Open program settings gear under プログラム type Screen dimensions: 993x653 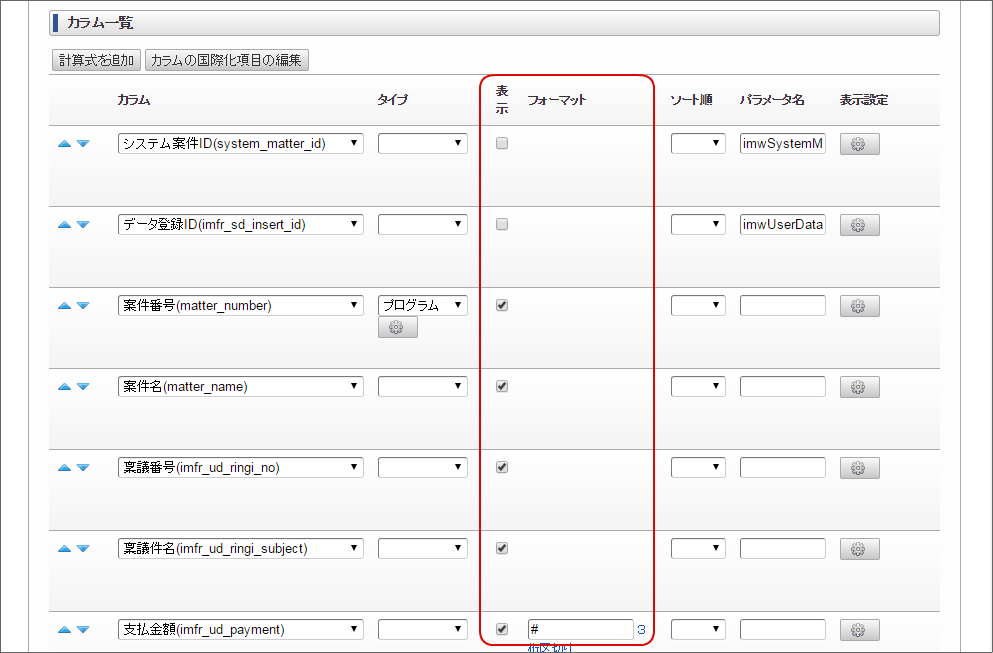[x=398, y=327]
